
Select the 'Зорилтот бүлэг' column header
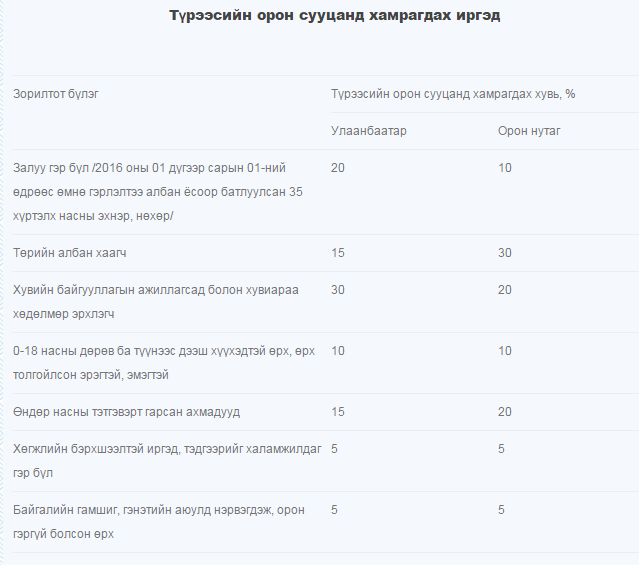[56, 94]
